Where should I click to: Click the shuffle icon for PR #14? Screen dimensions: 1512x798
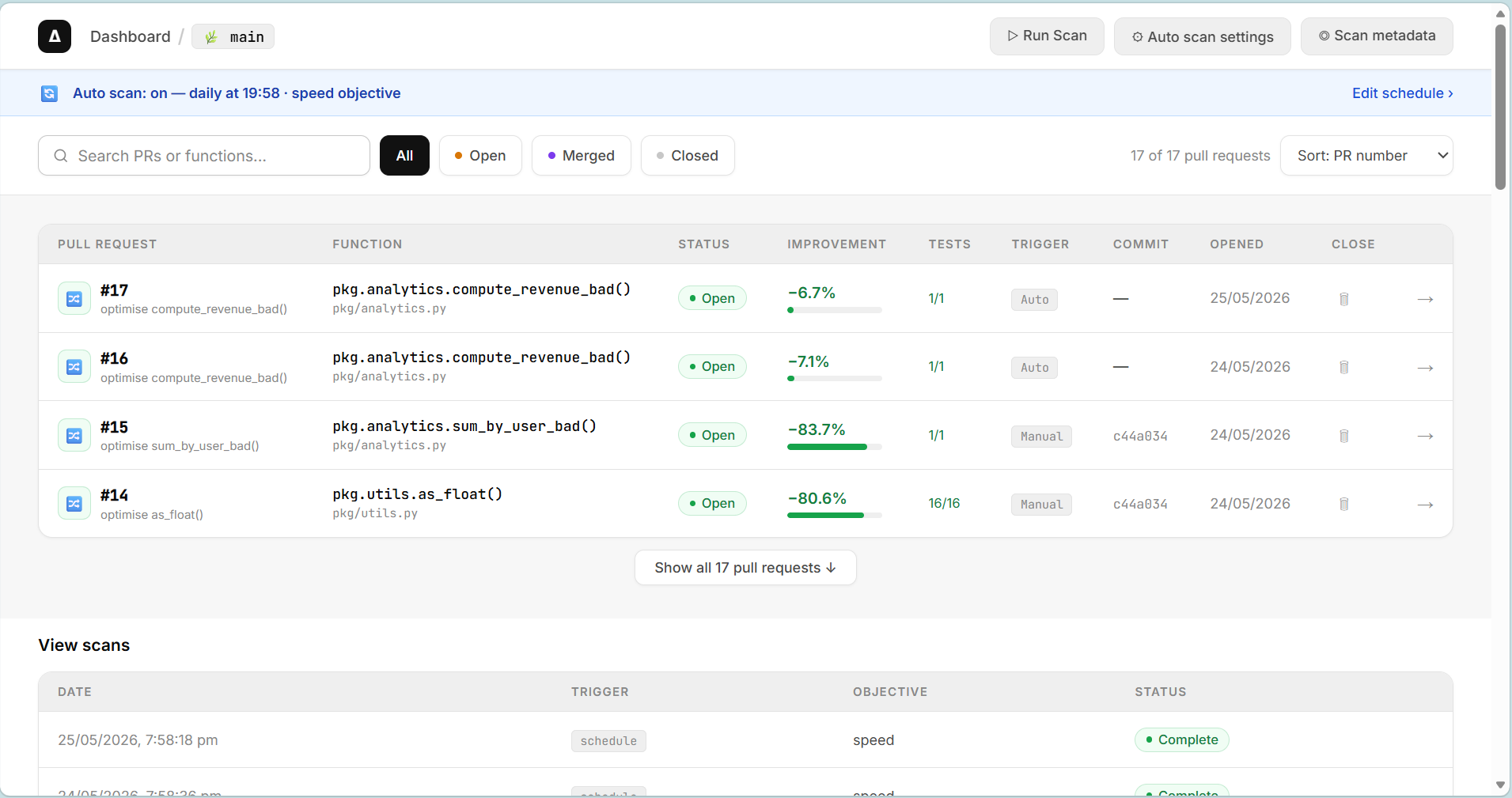[x=74, y=504]
